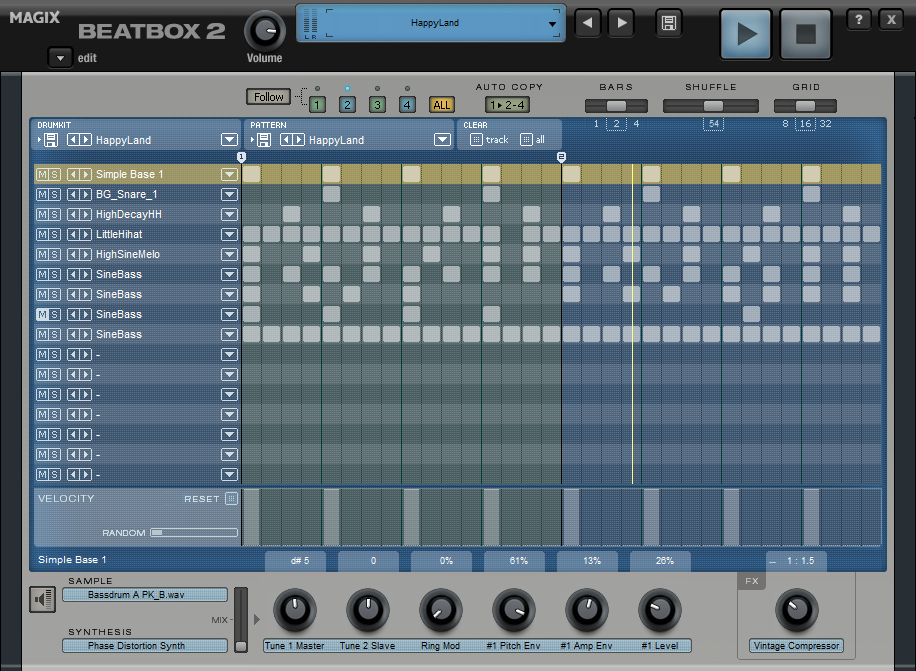Select next sound for LittleHihat

pos(85,235)
